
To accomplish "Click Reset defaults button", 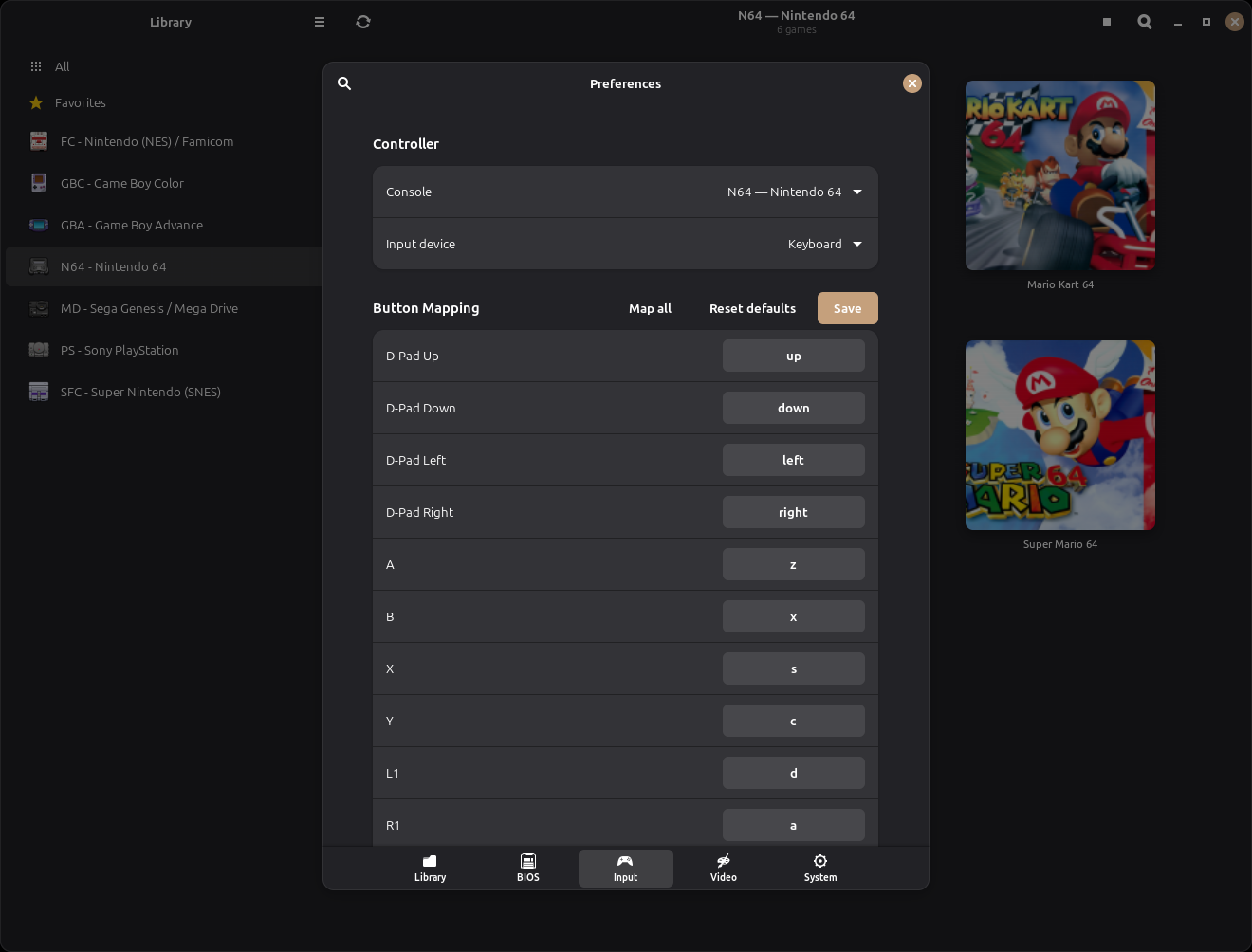I will [x=752, y=308].
